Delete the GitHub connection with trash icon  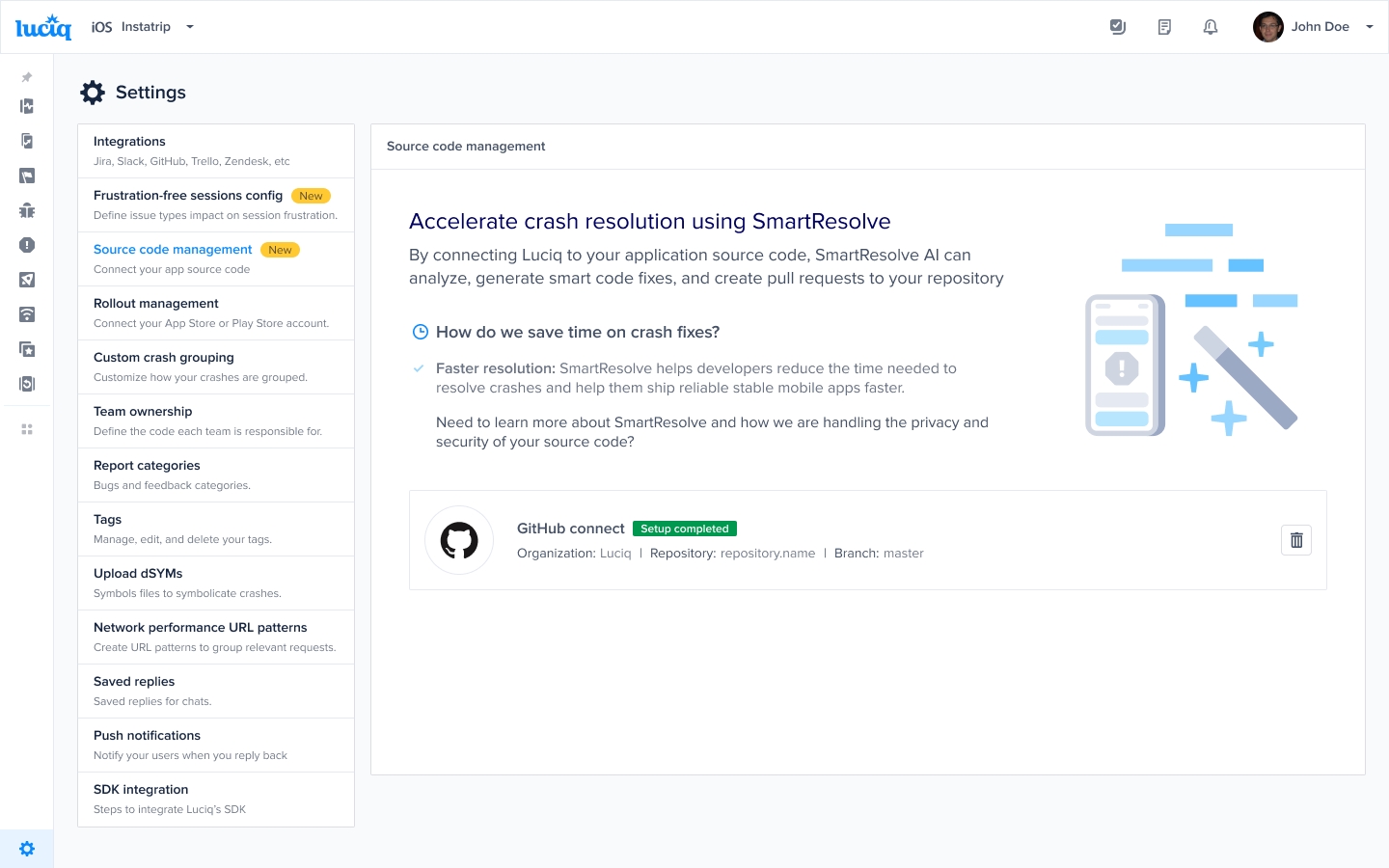pyautogui.click(x=1296, y=540)
